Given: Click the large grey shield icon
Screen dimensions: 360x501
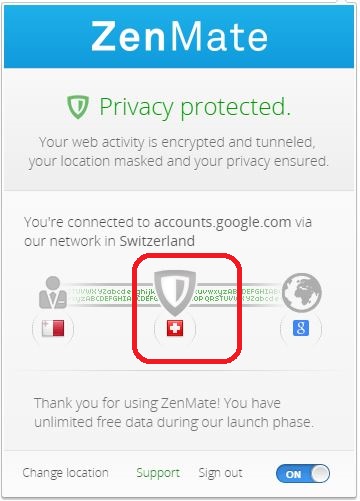Looking at the screenshot, I should click(175, 292).
